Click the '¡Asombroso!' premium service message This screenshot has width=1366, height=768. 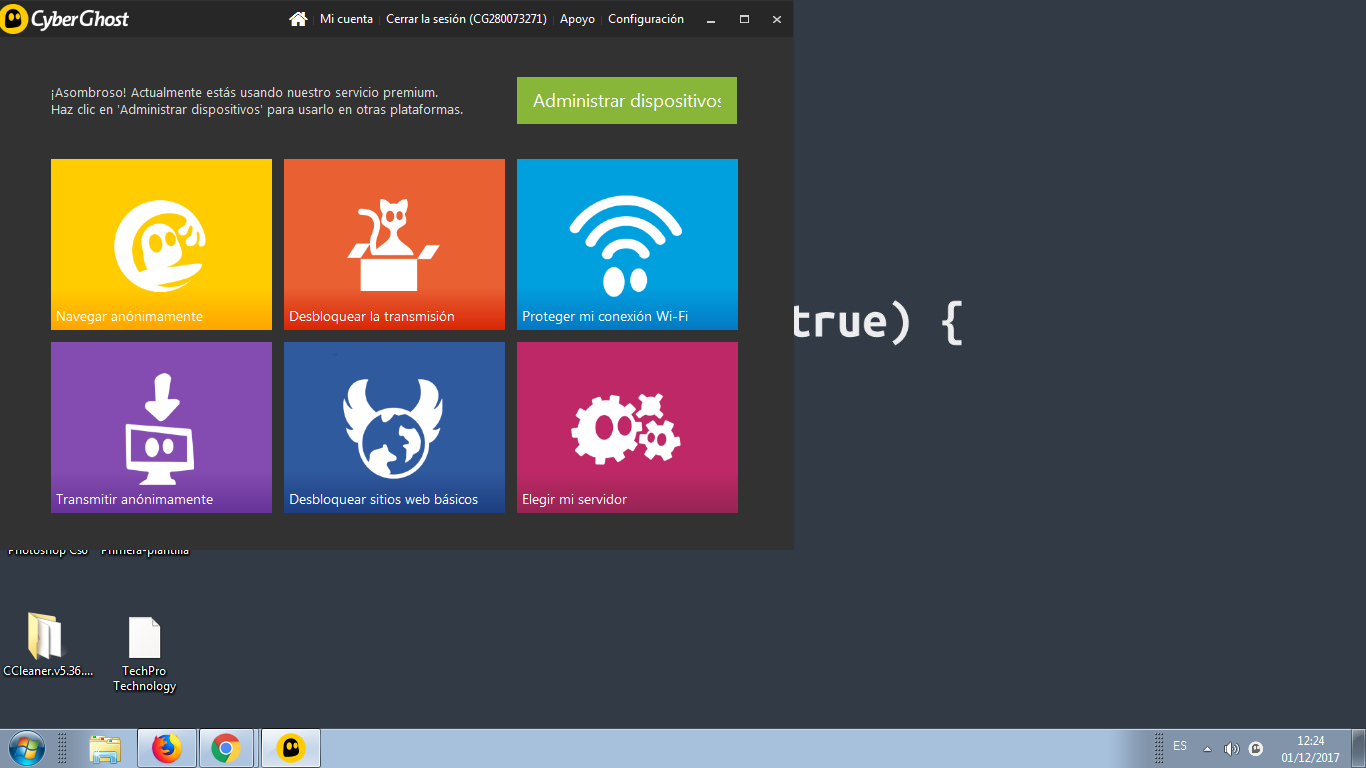tap(257, 101)
